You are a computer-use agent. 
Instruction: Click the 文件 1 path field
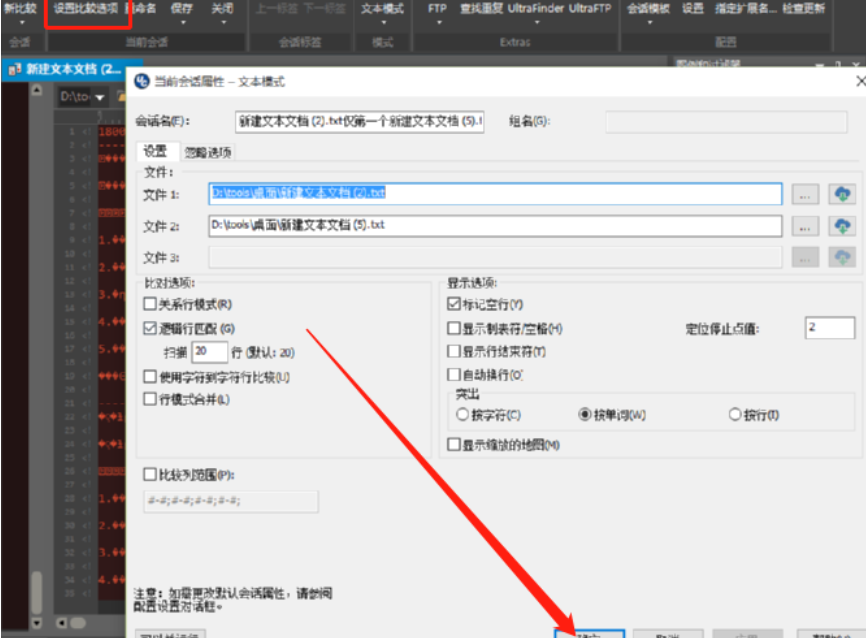coord(495,194)
